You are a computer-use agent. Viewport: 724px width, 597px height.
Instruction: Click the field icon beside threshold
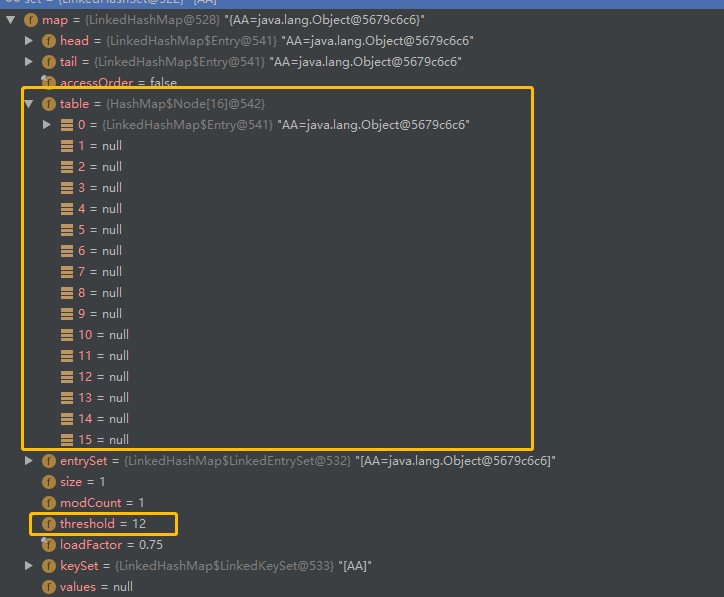click(49, 524)
